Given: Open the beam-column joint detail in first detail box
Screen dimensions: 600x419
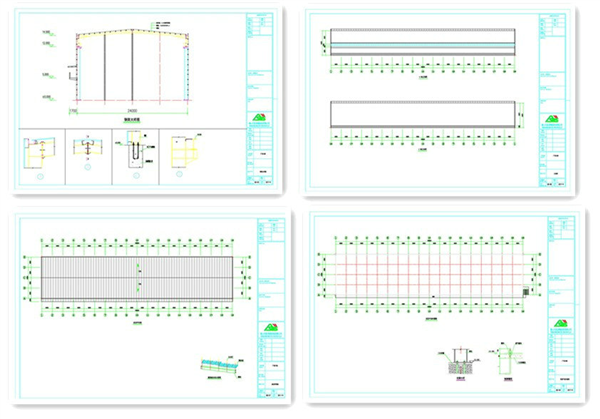Looking at the screenshot, I should pyautogui.click(x=39, y=153).
